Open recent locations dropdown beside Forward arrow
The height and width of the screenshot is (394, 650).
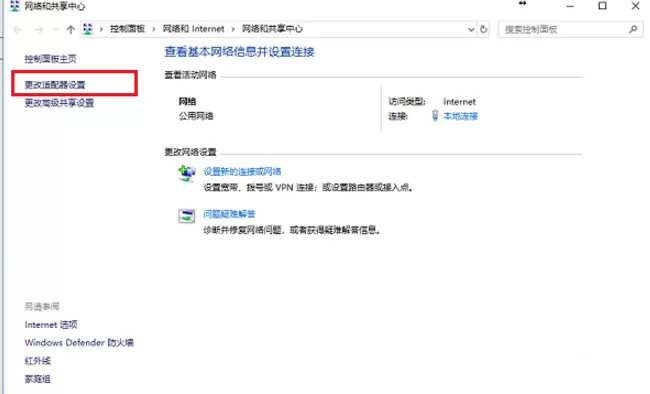click(56, 29)
